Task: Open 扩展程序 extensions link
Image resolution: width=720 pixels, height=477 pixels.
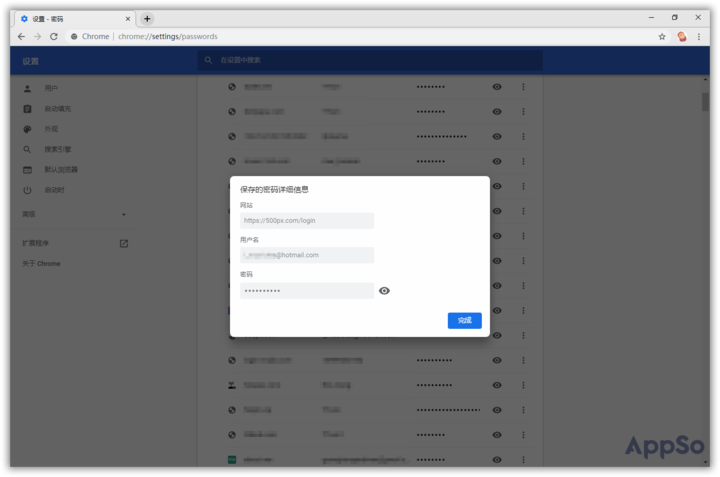Action: click(x=73, y=243)
